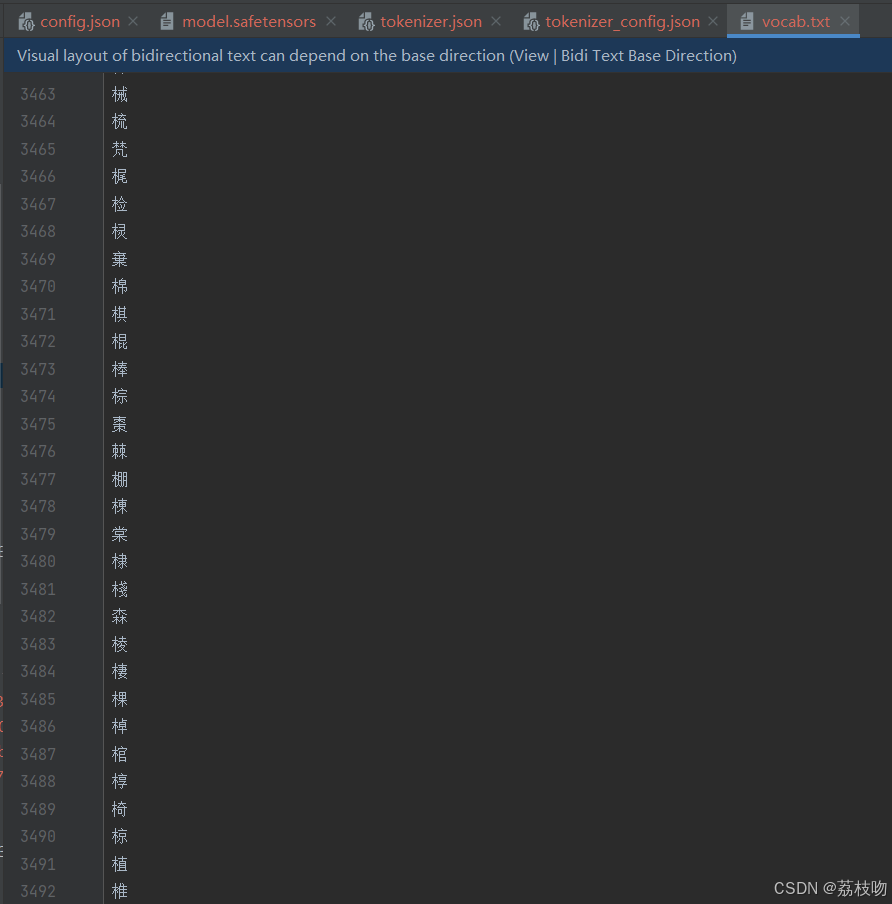Place cursor on character 棉 at line 3470
Screen dimensions: 892x904
[x=119, y=287]
